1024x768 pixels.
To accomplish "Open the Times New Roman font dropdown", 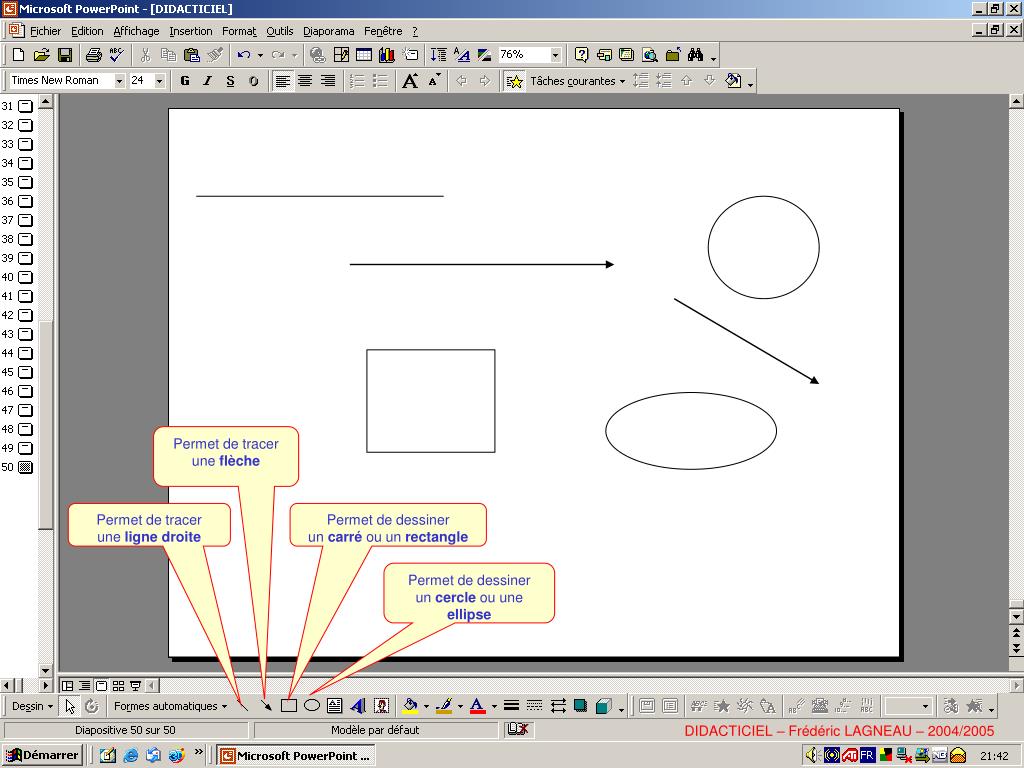I will point(120,81).
